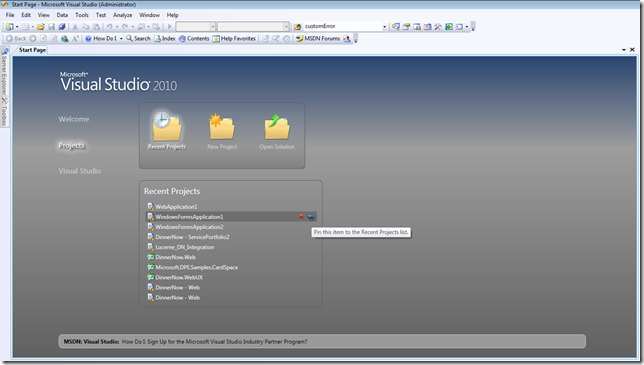Click the Recent Projects folder icon

(x=167, y=126)
